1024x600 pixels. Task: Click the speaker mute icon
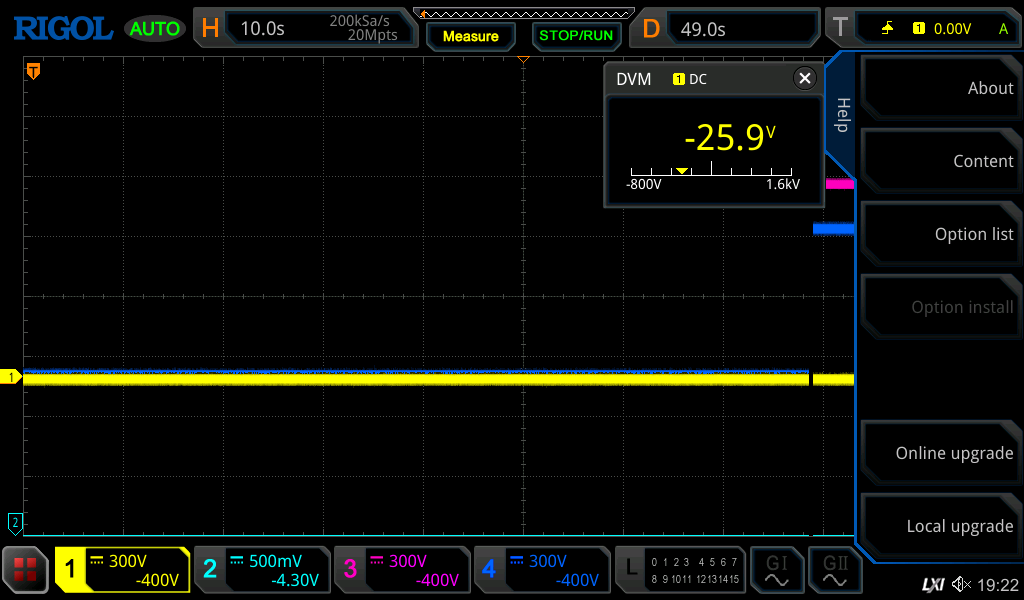click(x=961, y=584)
